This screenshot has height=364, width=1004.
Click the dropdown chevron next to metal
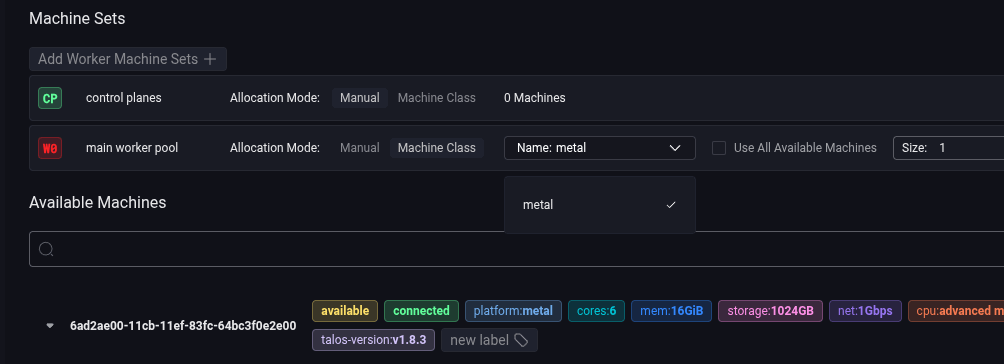coord(675,148)
